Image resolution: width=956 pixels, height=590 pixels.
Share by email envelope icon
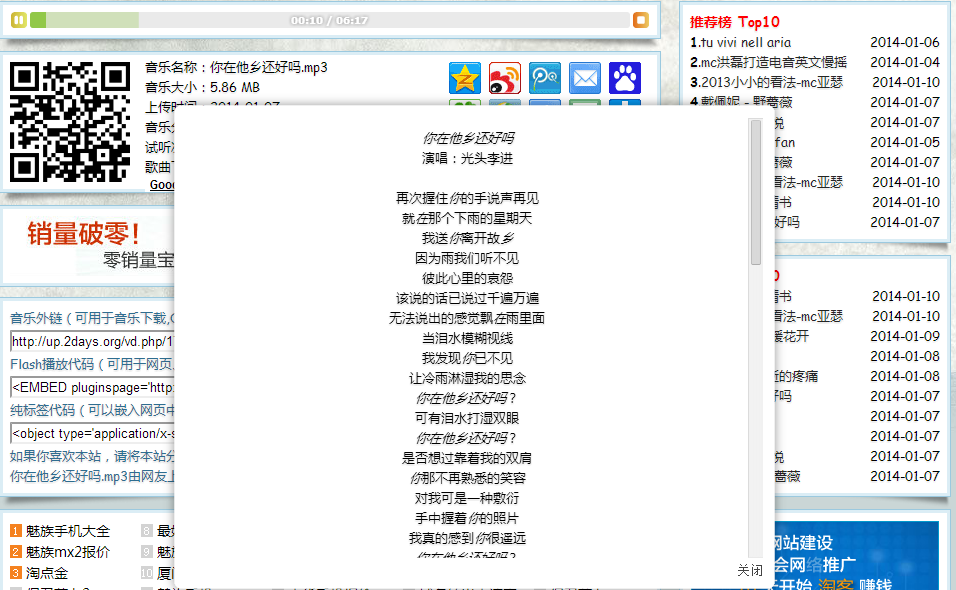[585, 78]
